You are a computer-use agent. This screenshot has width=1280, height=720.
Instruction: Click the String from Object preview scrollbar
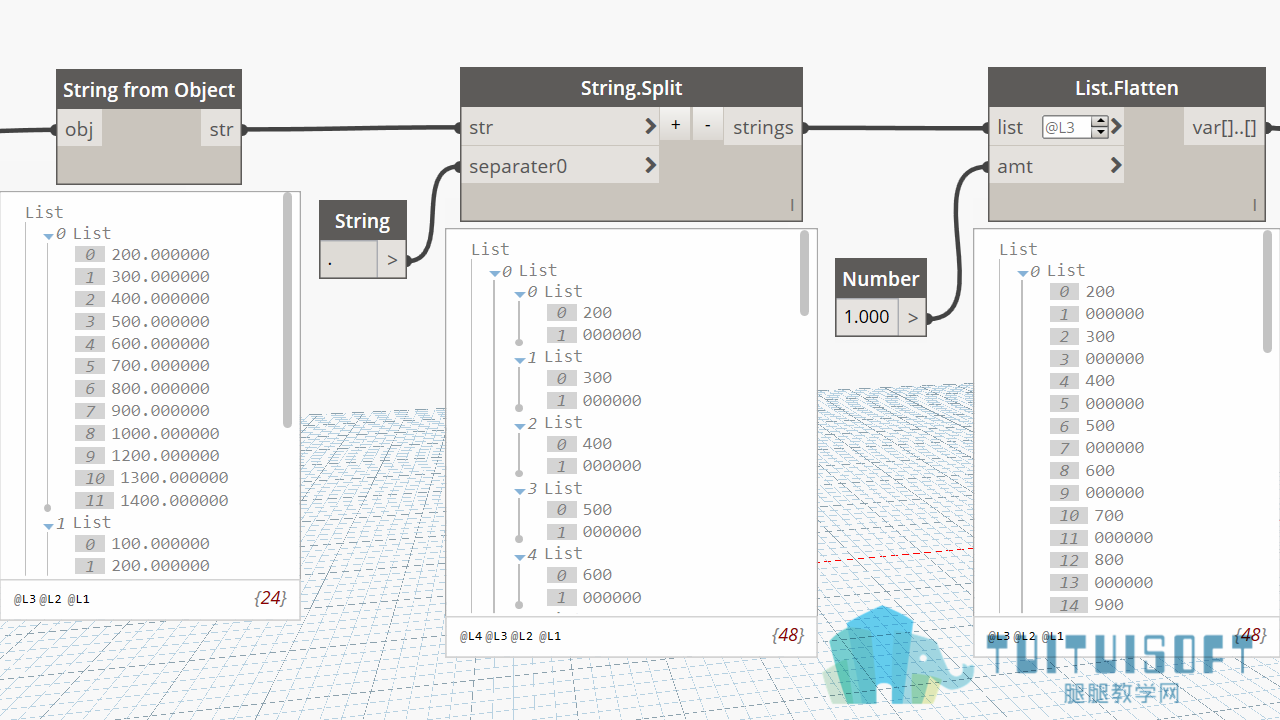(x=288, y=310)
